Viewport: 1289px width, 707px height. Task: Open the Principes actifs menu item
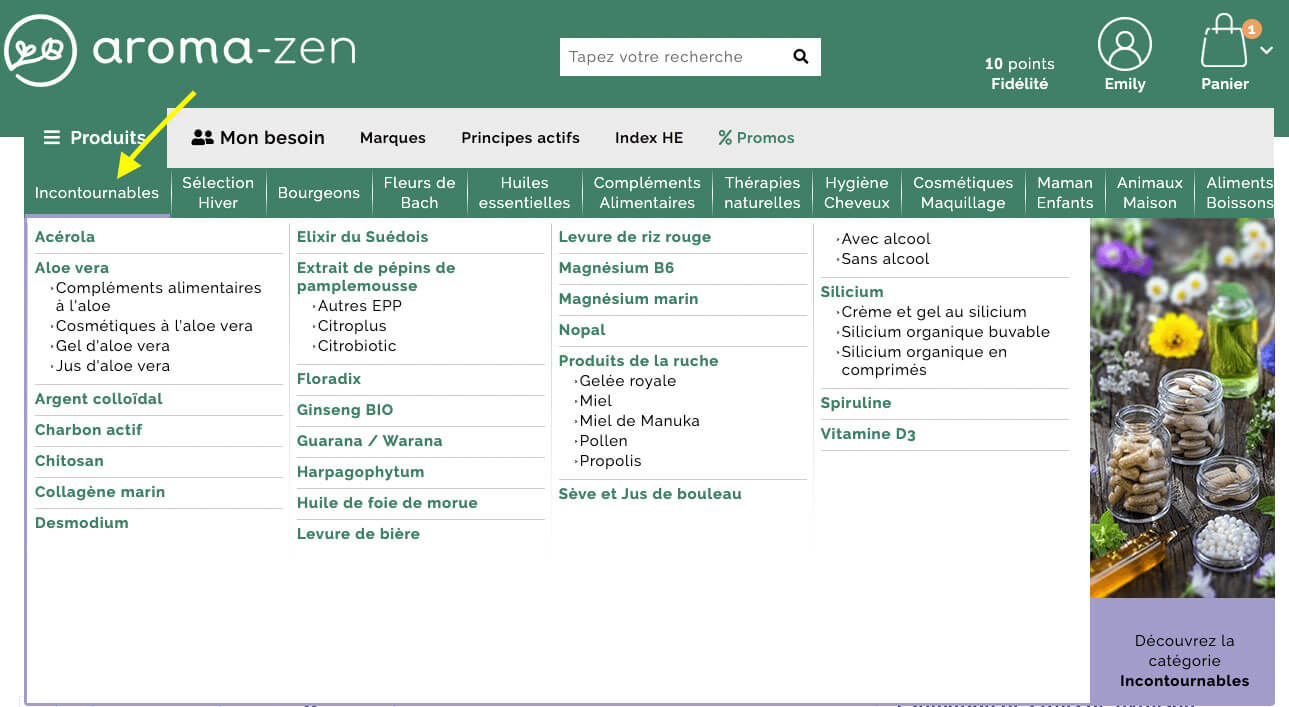pos(520,138)
